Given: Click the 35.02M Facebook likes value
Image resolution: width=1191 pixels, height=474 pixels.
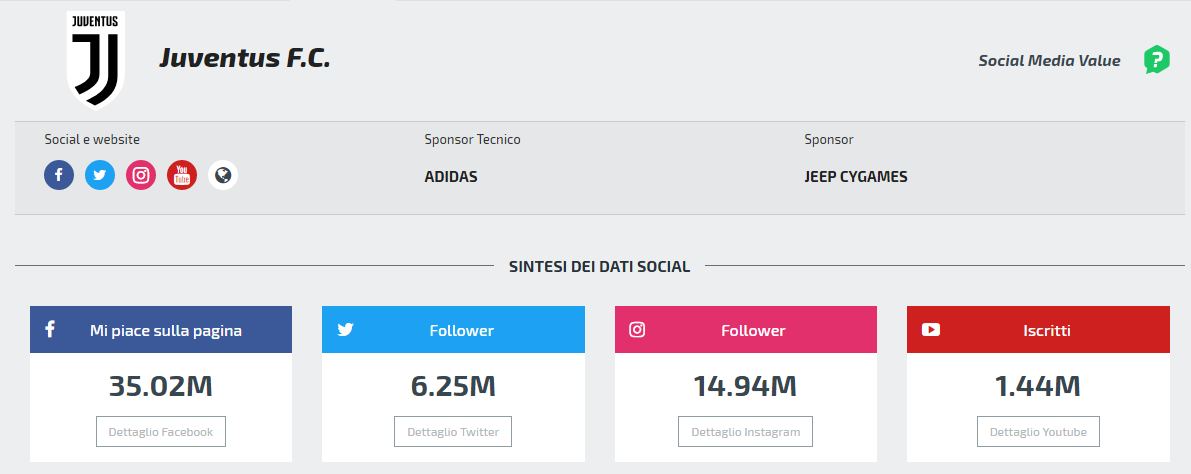Looking at the screenshot, I should [161, 386].
